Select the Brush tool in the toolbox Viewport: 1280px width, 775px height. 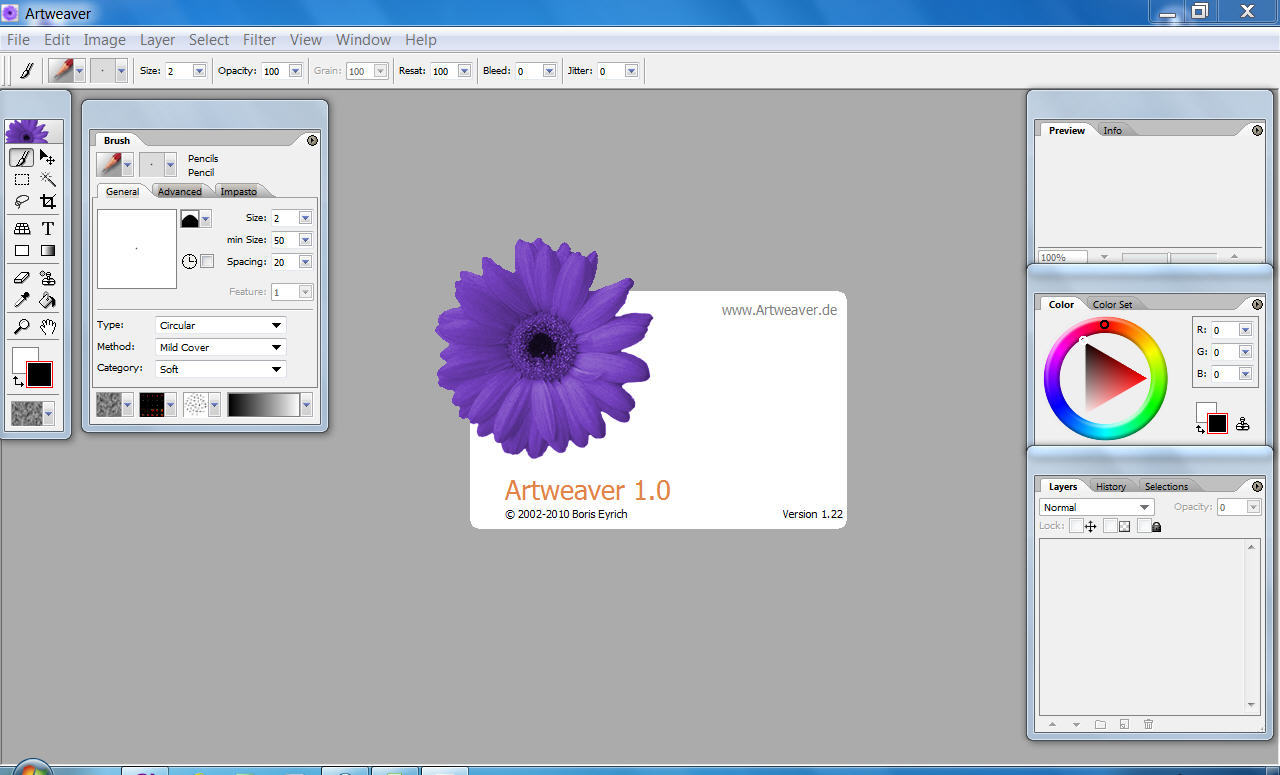[22, 158]
